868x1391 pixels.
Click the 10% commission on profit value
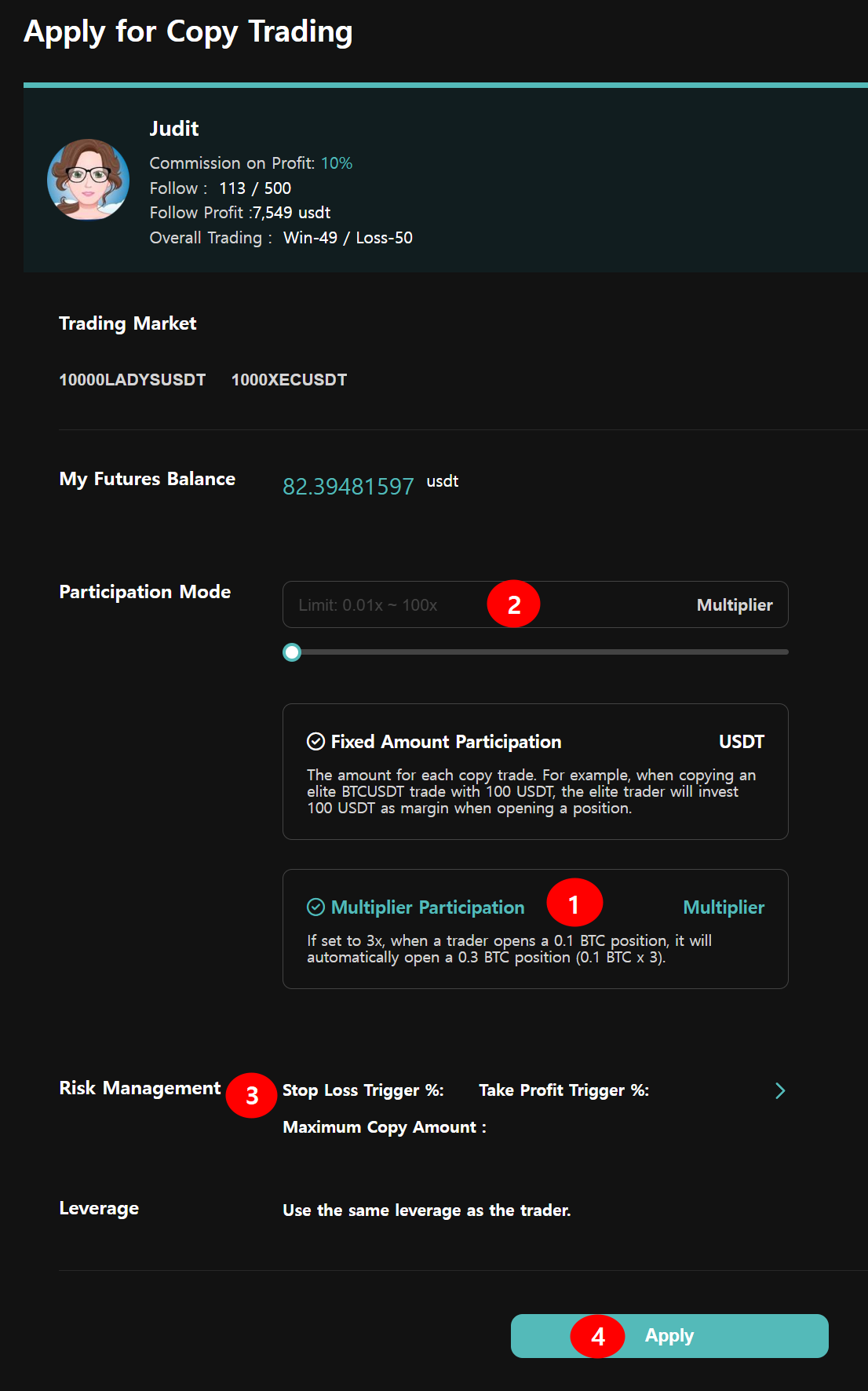[x=337, y=163]
